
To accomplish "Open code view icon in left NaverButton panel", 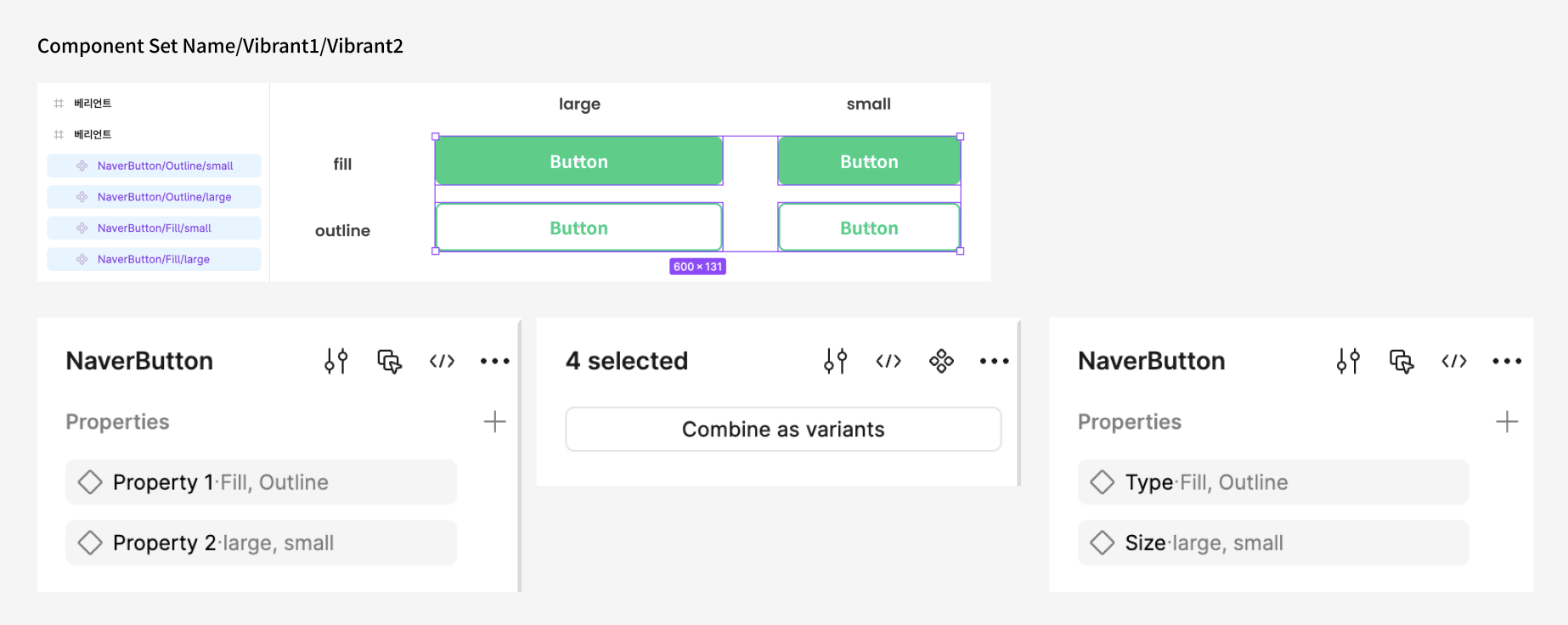I will pyautogui.click(x=442, y=361).
